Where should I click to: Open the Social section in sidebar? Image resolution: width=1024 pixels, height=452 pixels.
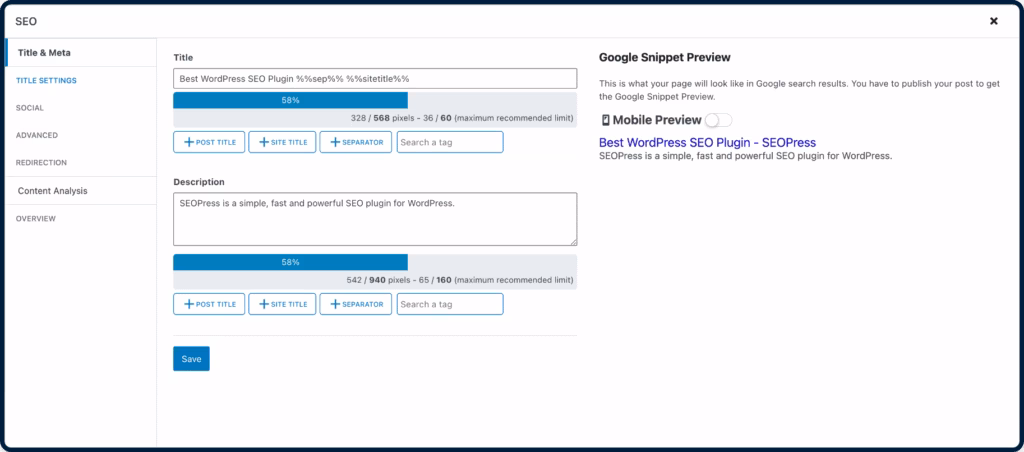pos(30,107)
